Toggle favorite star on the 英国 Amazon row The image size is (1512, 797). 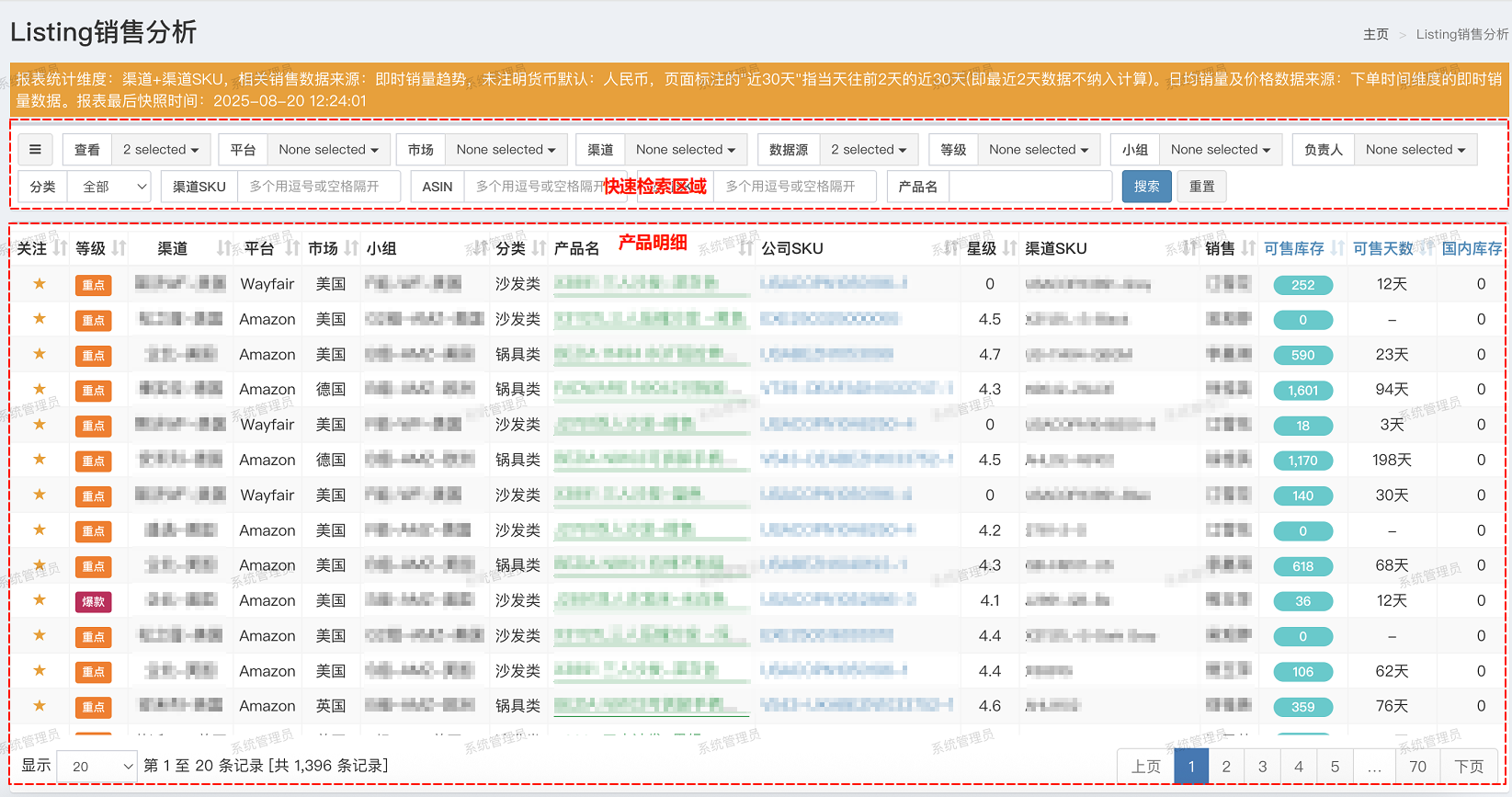click(40, 706)
